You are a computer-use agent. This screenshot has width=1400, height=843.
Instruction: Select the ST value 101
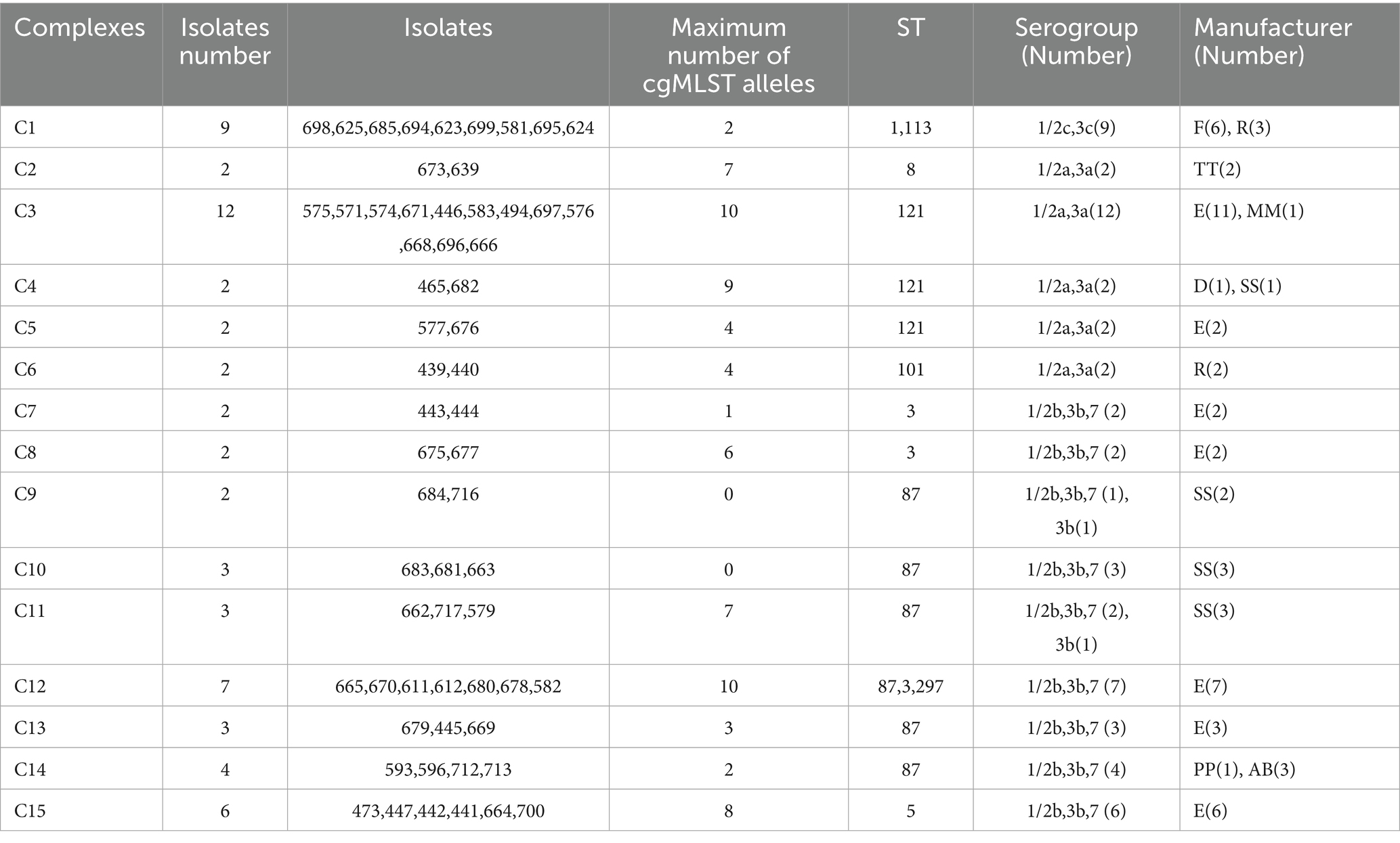tap(910, 370)
